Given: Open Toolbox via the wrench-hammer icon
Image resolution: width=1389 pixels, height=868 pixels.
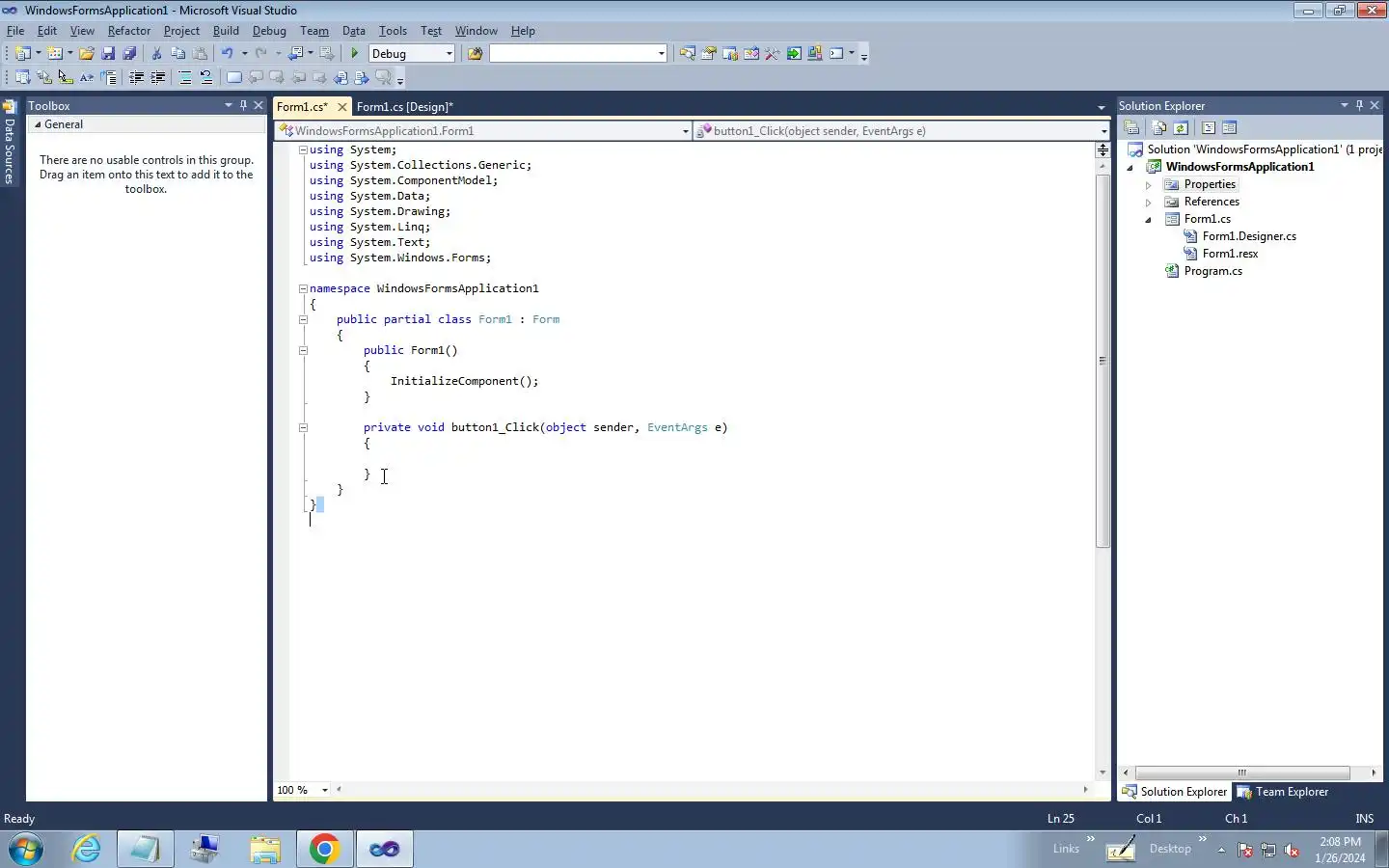Looking at the screenshot, I should coord(772,54).
